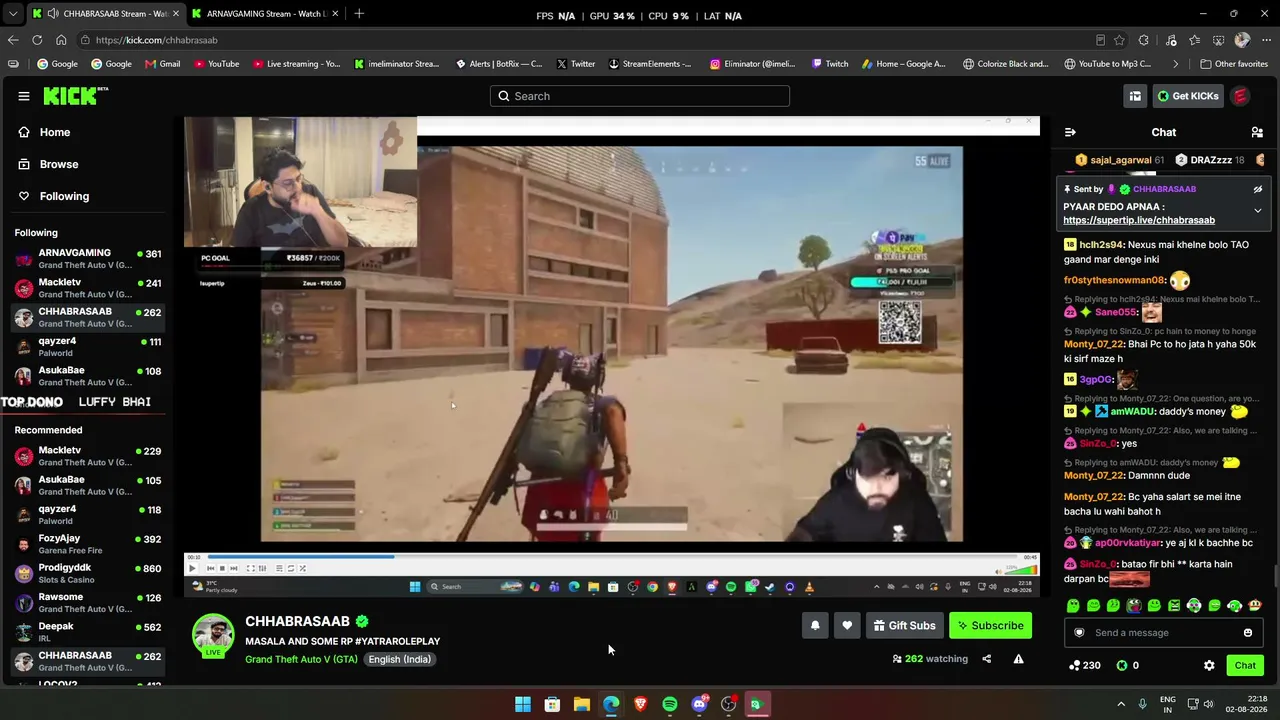
Task: Open Following in the sidebar
Action: [64, 196]
